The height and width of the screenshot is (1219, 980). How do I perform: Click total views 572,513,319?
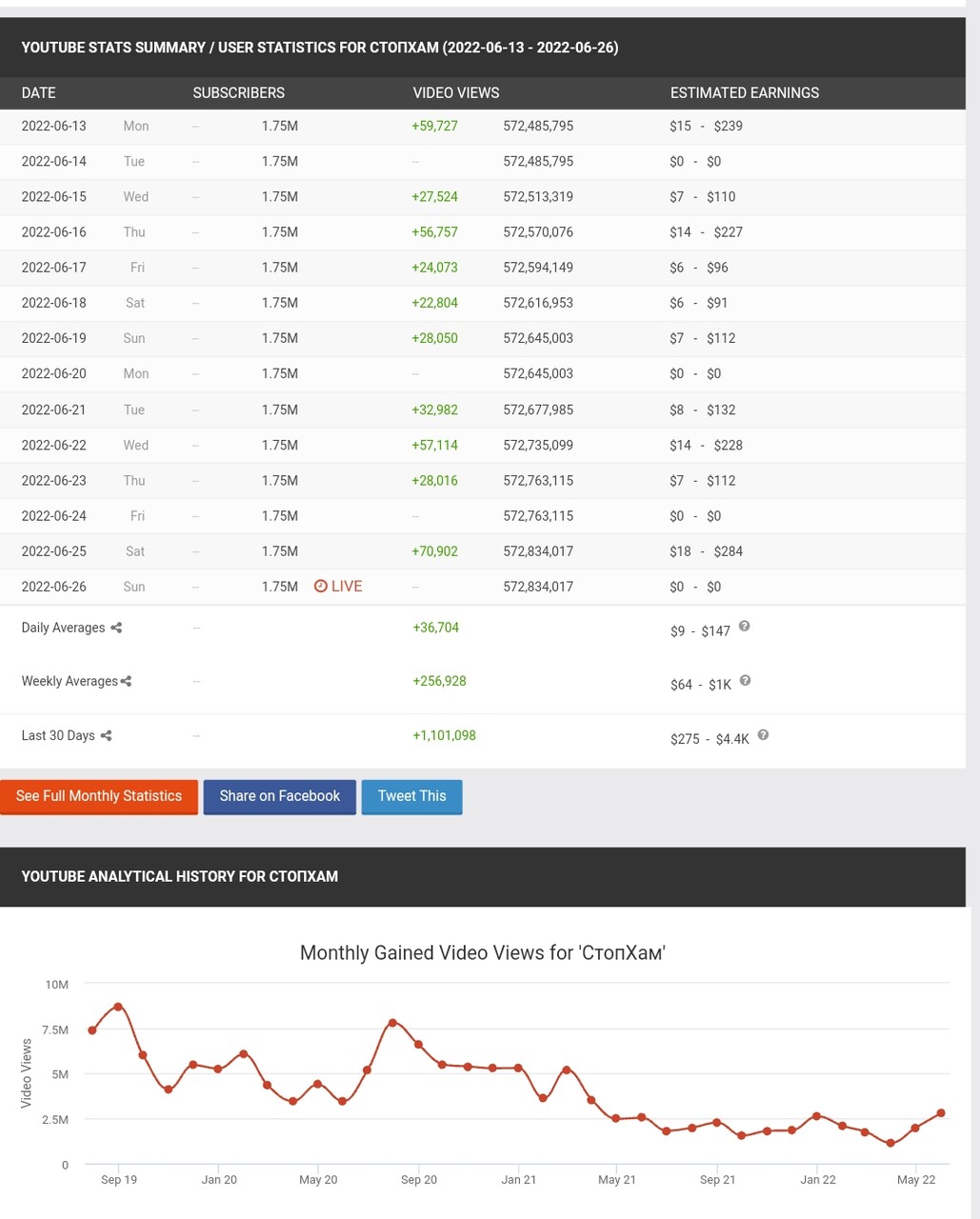(x=538, y=196)
